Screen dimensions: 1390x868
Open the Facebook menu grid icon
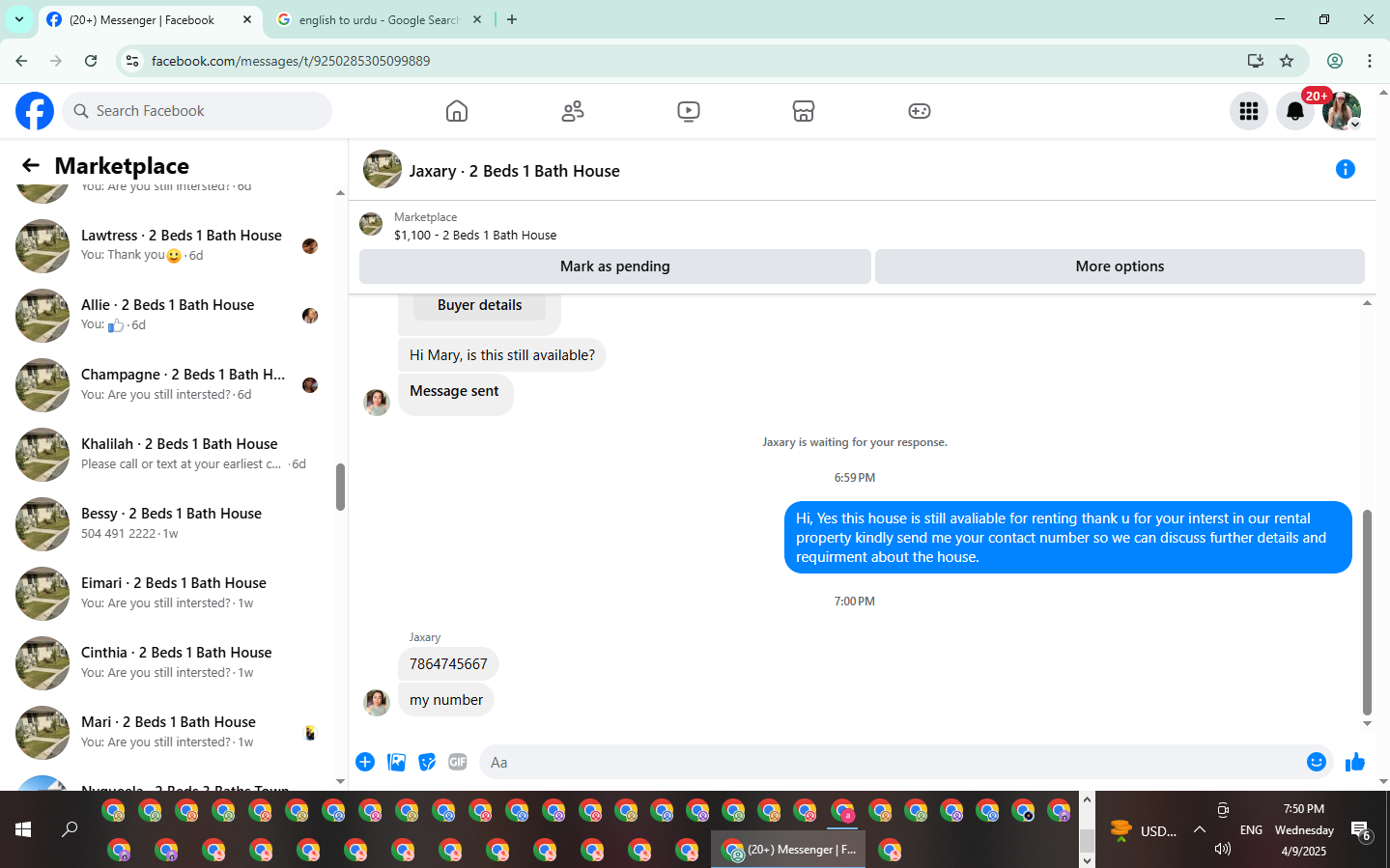(1249, 111)
